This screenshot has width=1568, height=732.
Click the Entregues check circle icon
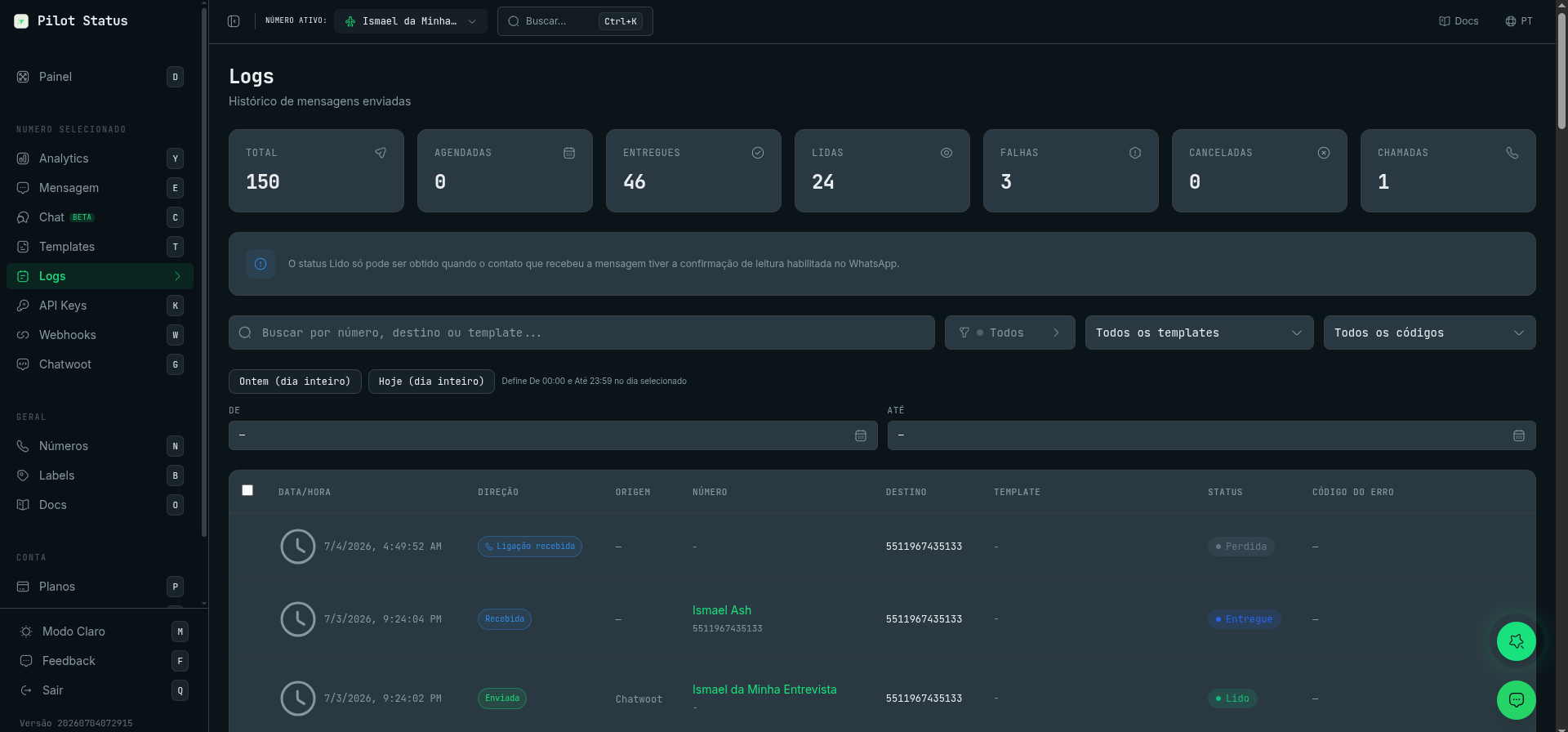pyautogui.click(x=758, y=153)
